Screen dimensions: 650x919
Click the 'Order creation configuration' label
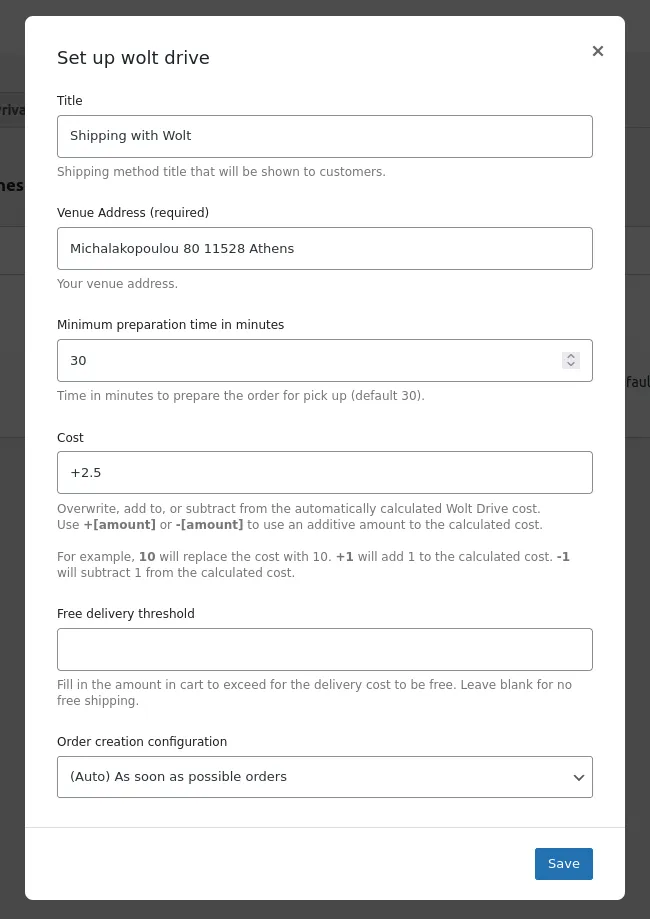coord(142,742)
